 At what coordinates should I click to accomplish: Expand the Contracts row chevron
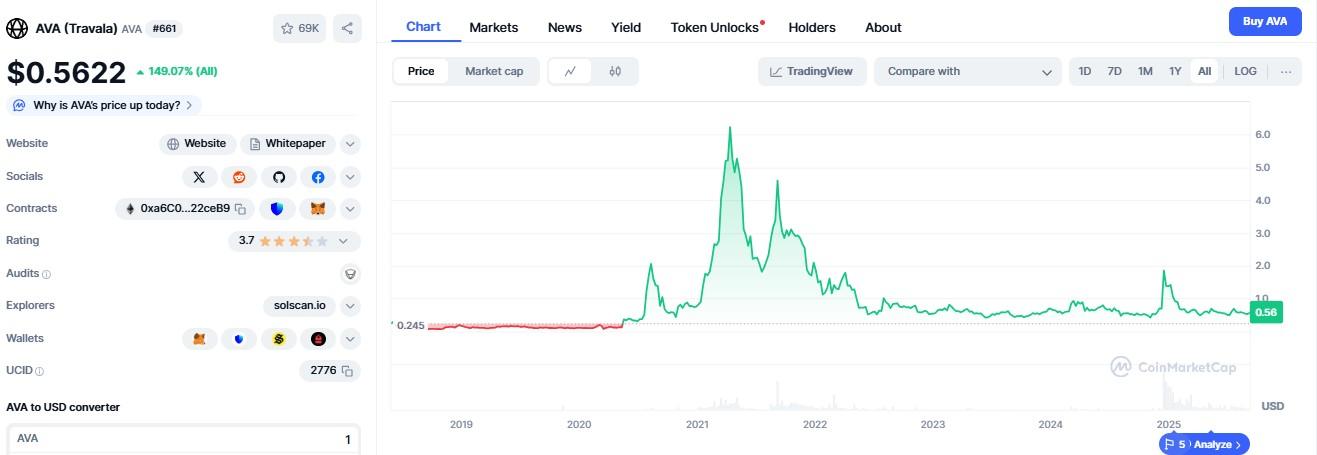350,209
